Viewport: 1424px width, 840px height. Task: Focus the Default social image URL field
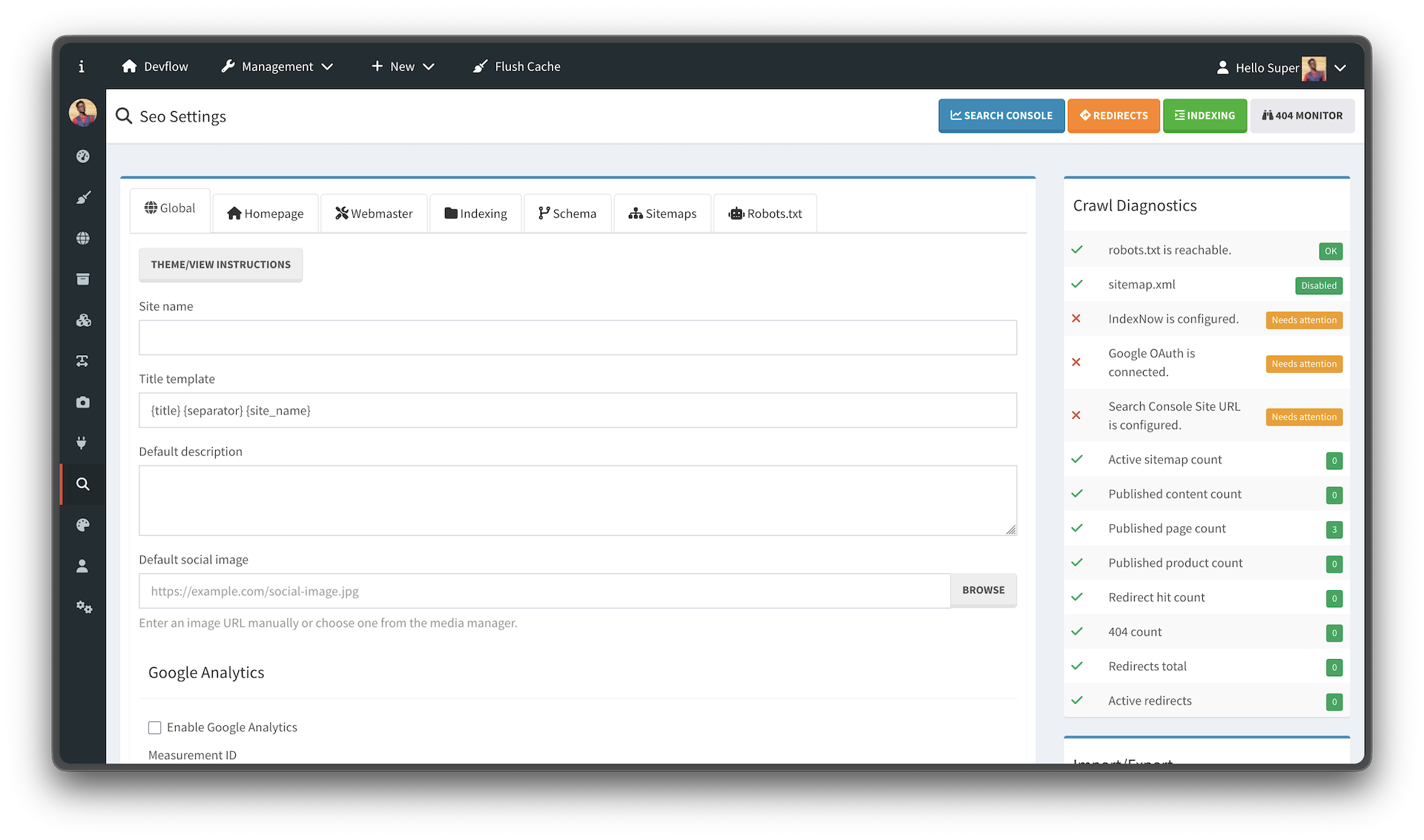click(x=544, y=591)
